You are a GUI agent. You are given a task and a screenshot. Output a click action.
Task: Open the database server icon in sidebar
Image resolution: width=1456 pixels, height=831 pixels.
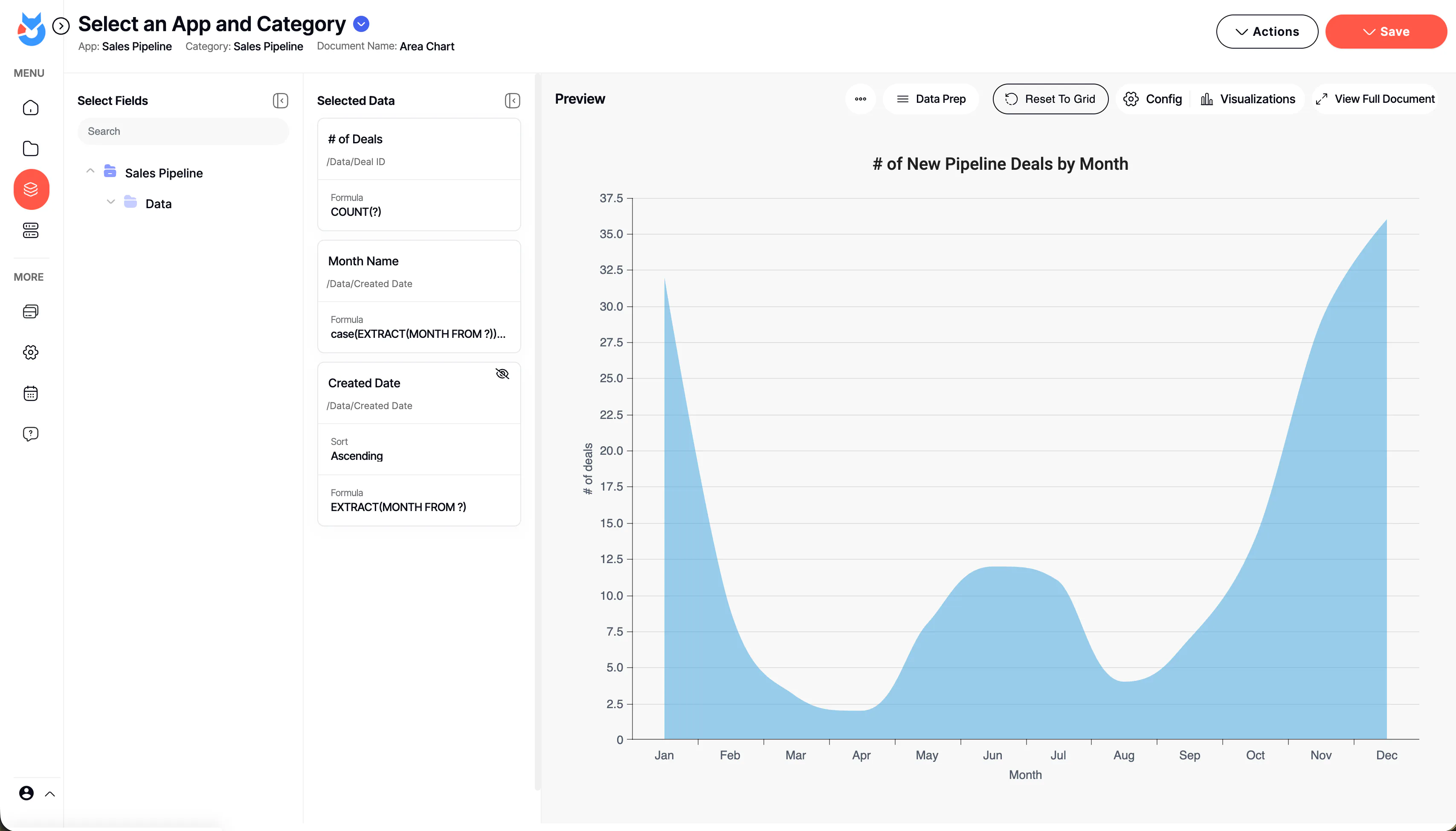point(31,230)
